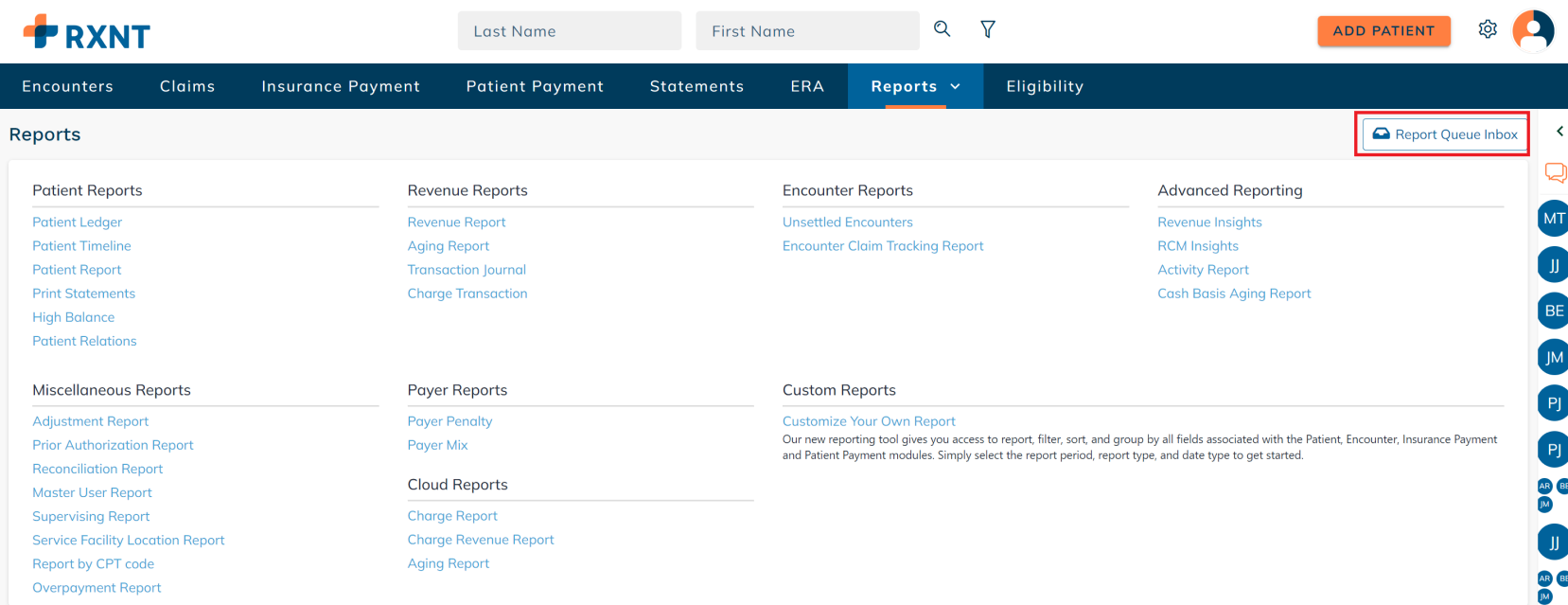
Task: Click the RXNT logo
Action: pyautogui.click(x=87, y=32)
